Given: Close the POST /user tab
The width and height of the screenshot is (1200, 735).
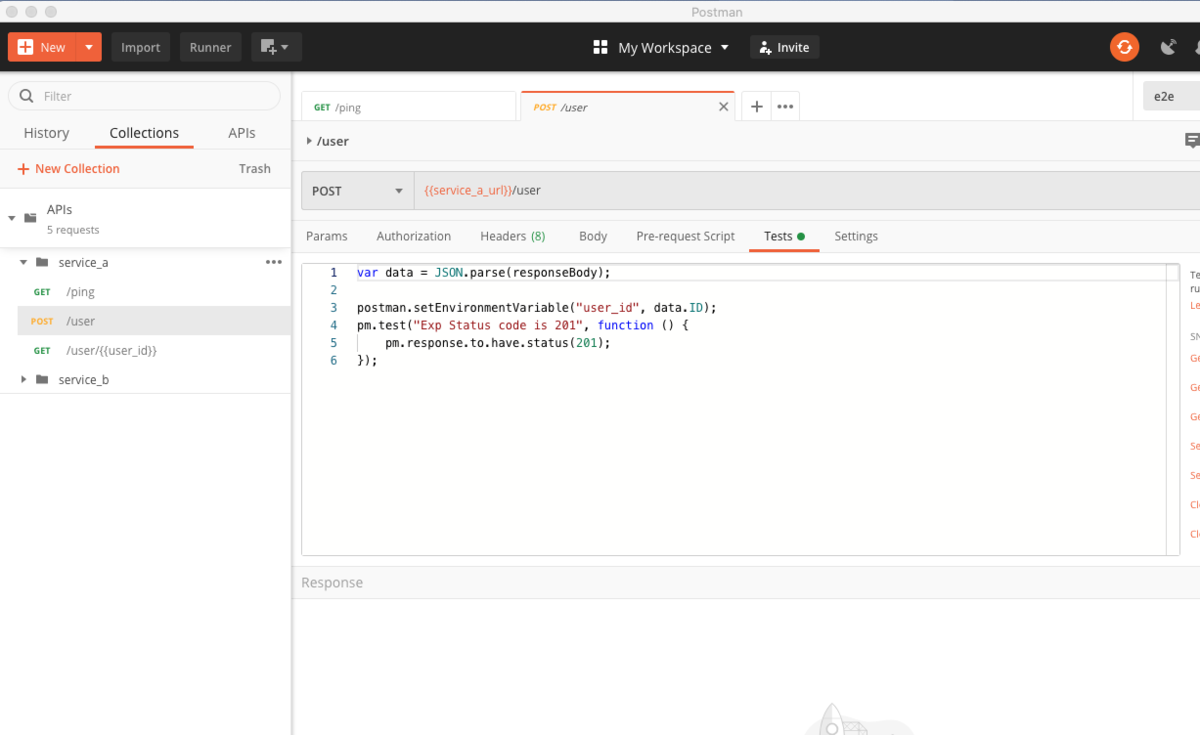Looking at the screenshot, I should tap(724, 107).
